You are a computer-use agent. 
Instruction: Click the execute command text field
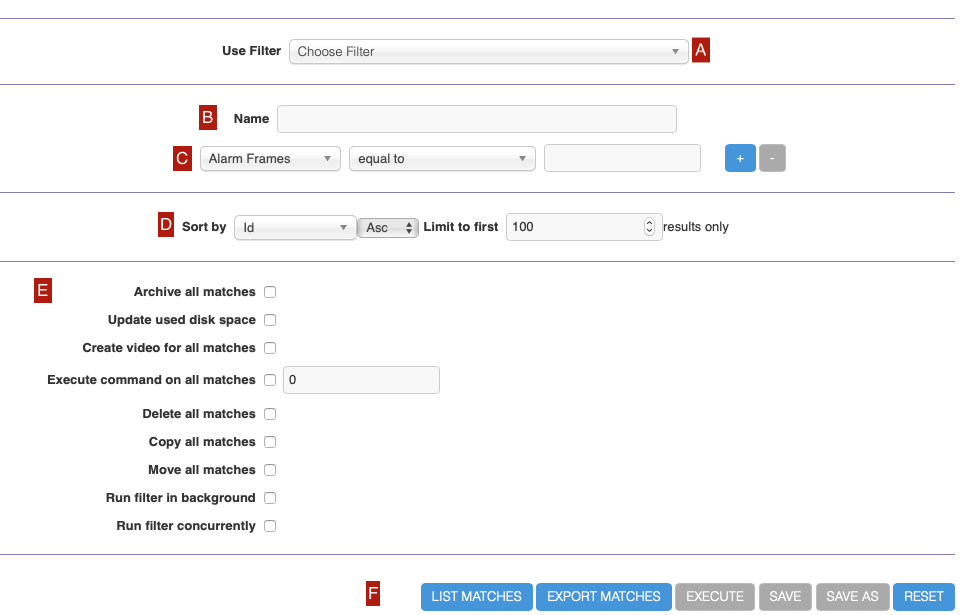pyautogui.click(x=361, y=380)
